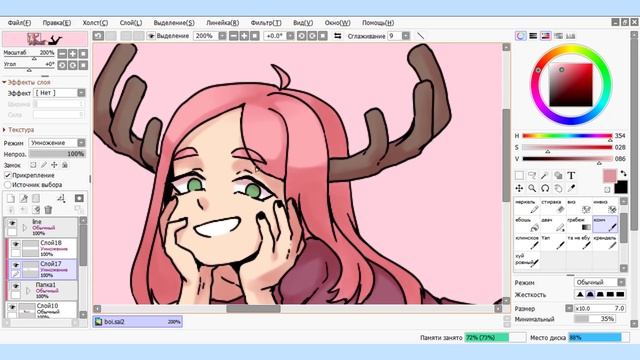The image size is (640, 360).
Task: Choose the "стирака" brush preset
Action: [x=553, y=207]
